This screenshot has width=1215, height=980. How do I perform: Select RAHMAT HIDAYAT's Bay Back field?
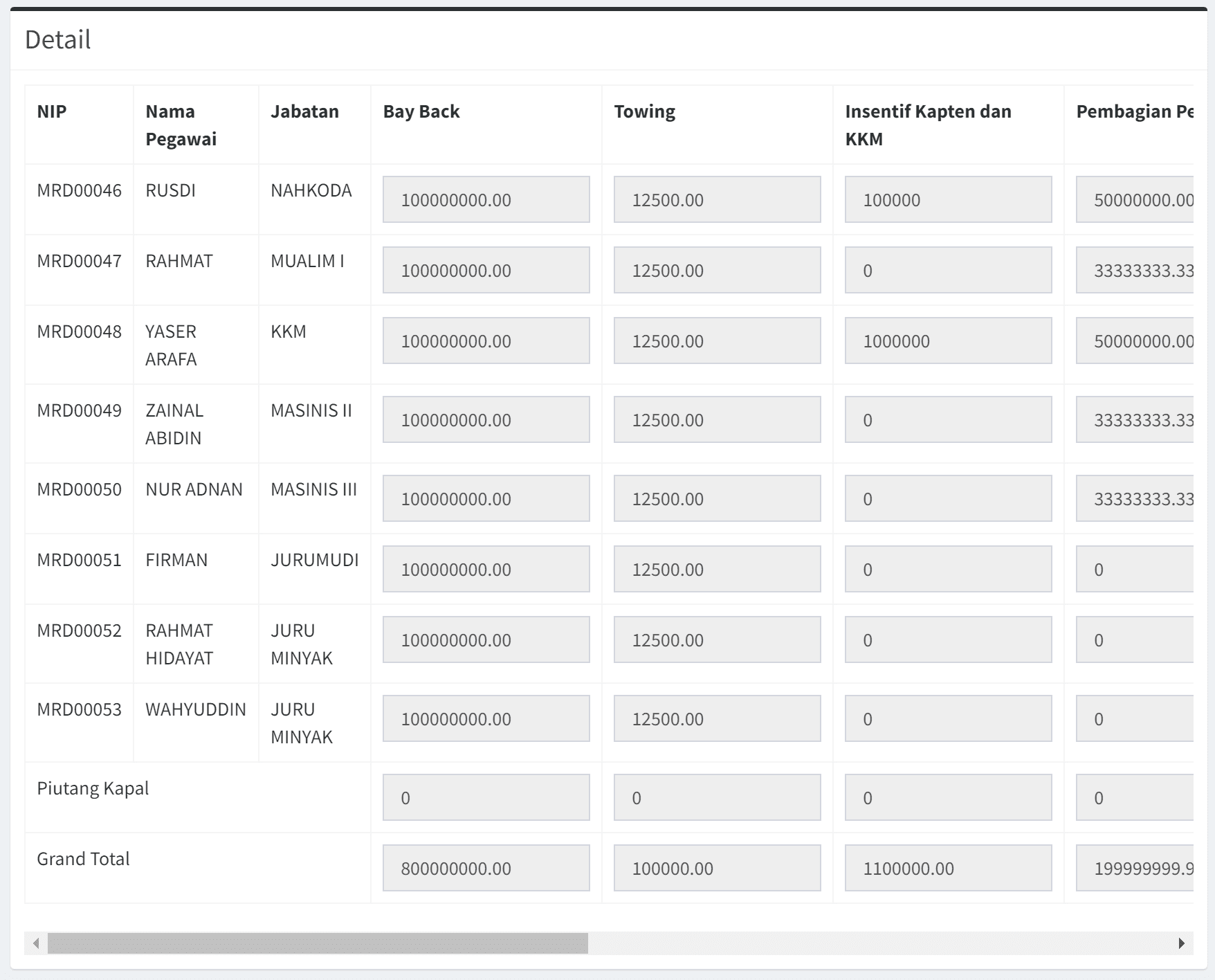coord(486,640)
